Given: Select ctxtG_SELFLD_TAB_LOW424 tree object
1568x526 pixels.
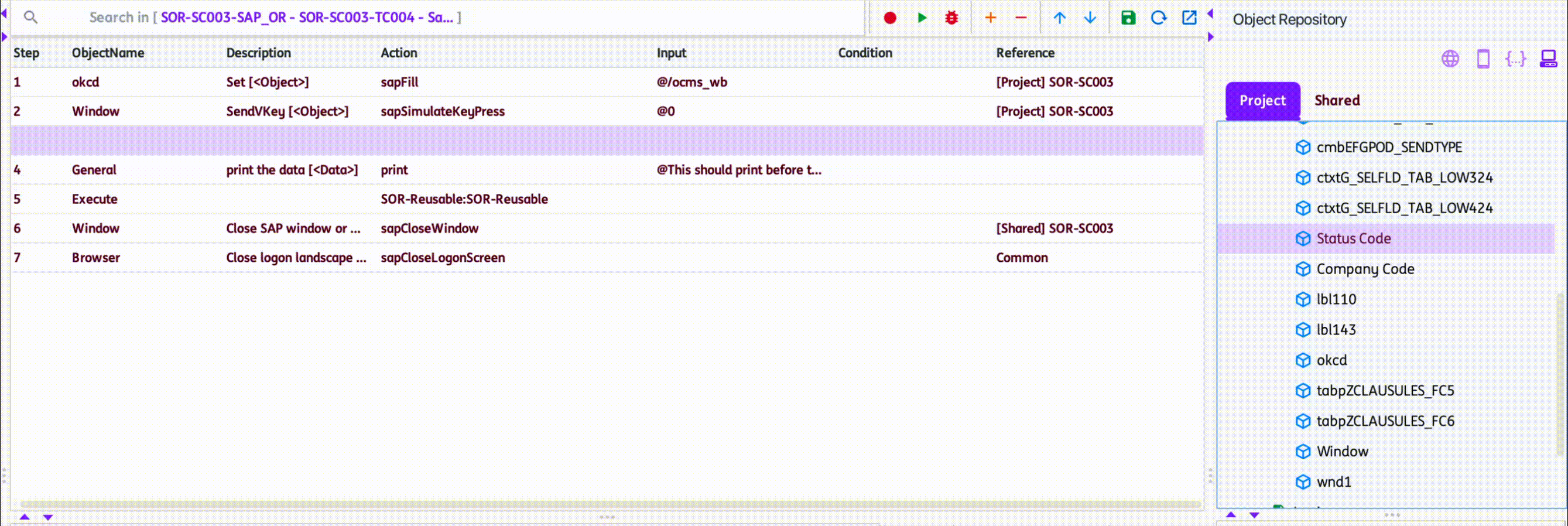Looking at the screenshot, I should click(1404, 208).
